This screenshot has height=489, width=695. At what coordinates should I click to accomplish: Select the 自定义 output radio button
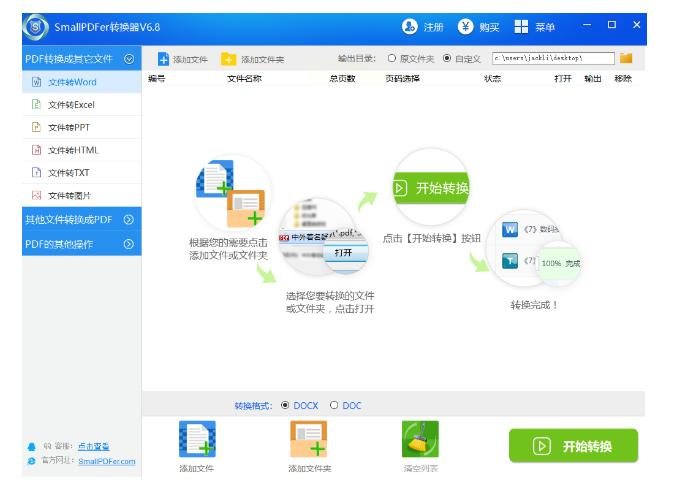(447, 58)
